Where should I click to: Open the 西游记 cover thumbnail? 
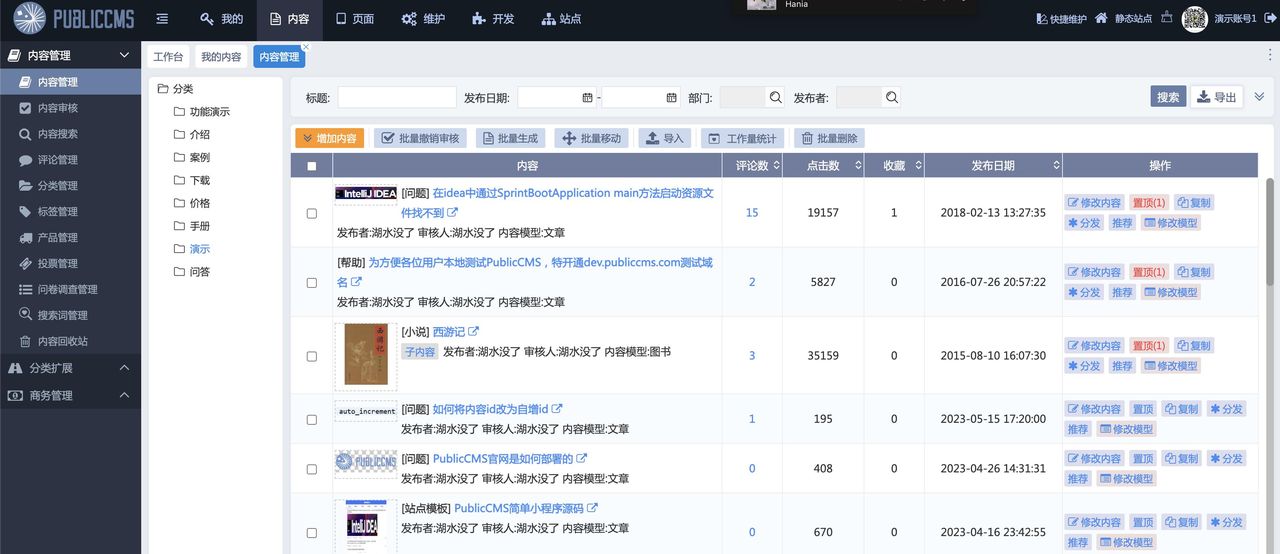pos(365,354)
